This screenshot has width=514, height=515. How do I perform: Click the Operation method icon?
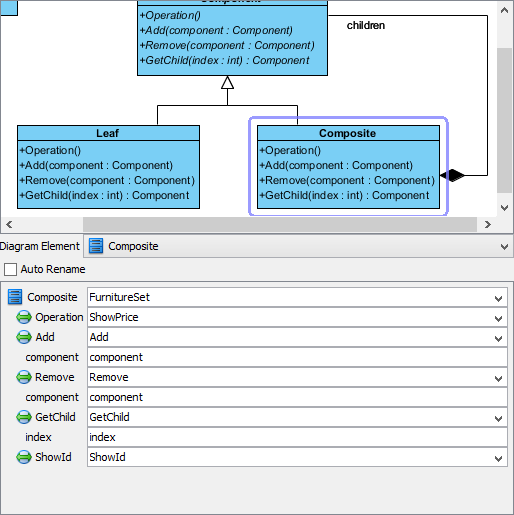(24, 317)
